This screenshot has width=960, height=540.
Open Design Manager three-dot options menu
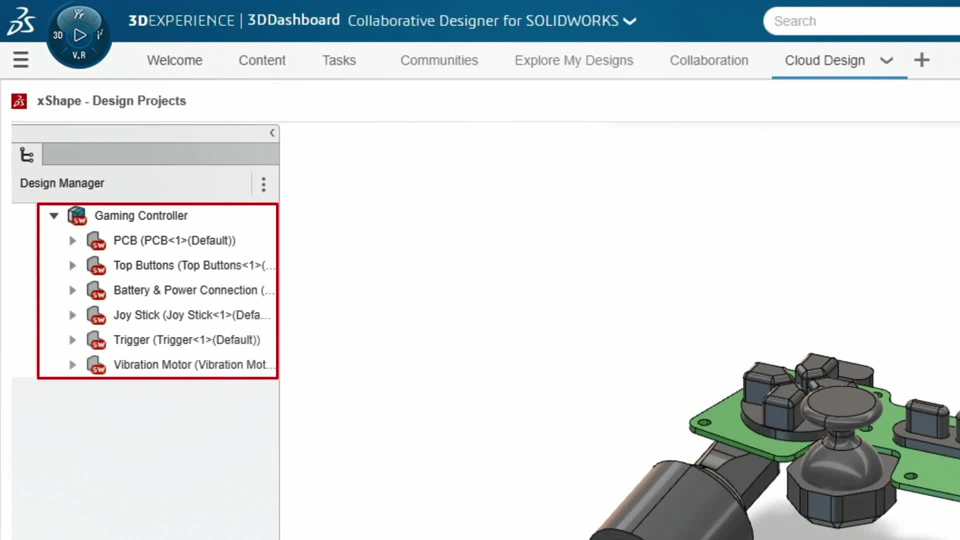coord(264,184)
